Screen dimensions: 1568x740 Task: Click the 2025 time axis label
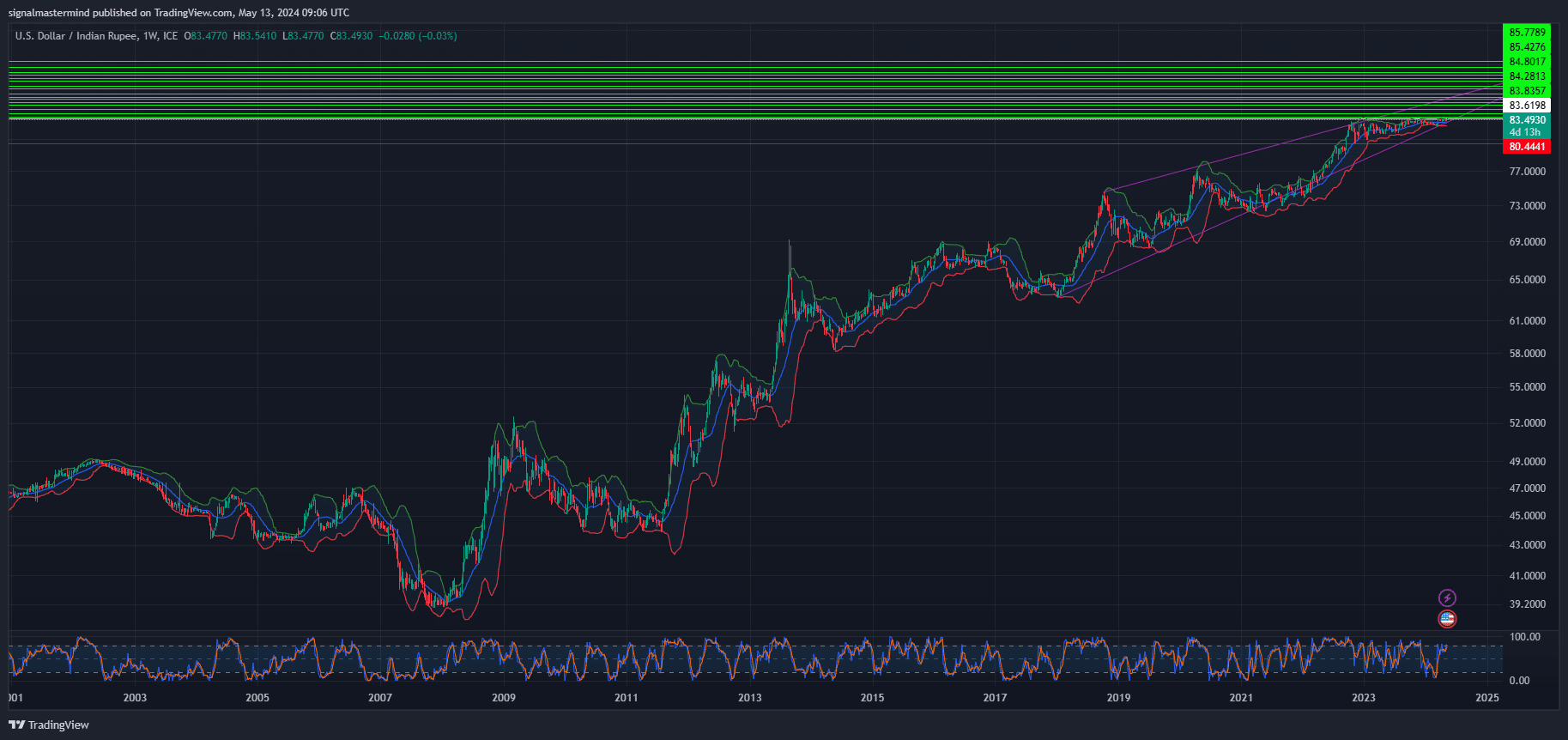pos(1487,698)
